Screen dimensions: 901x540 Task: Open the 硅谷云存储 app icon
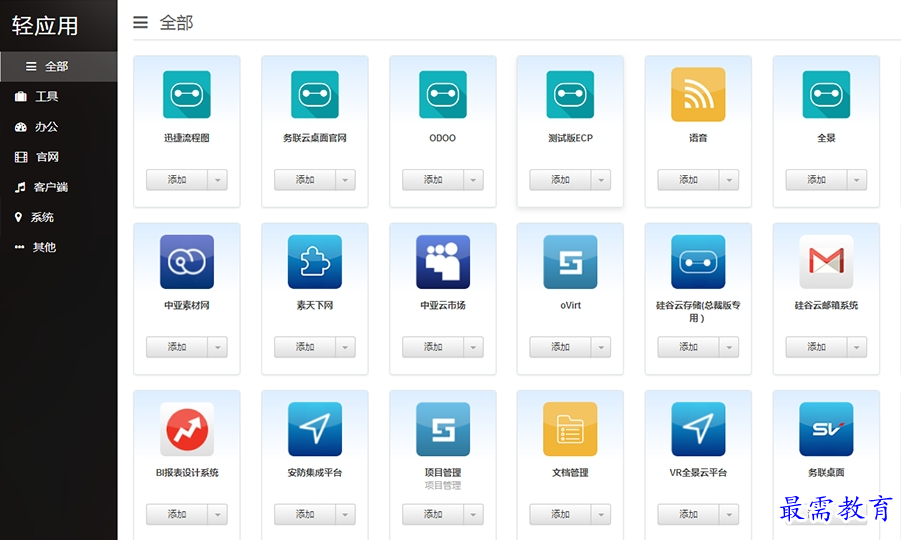698,261
